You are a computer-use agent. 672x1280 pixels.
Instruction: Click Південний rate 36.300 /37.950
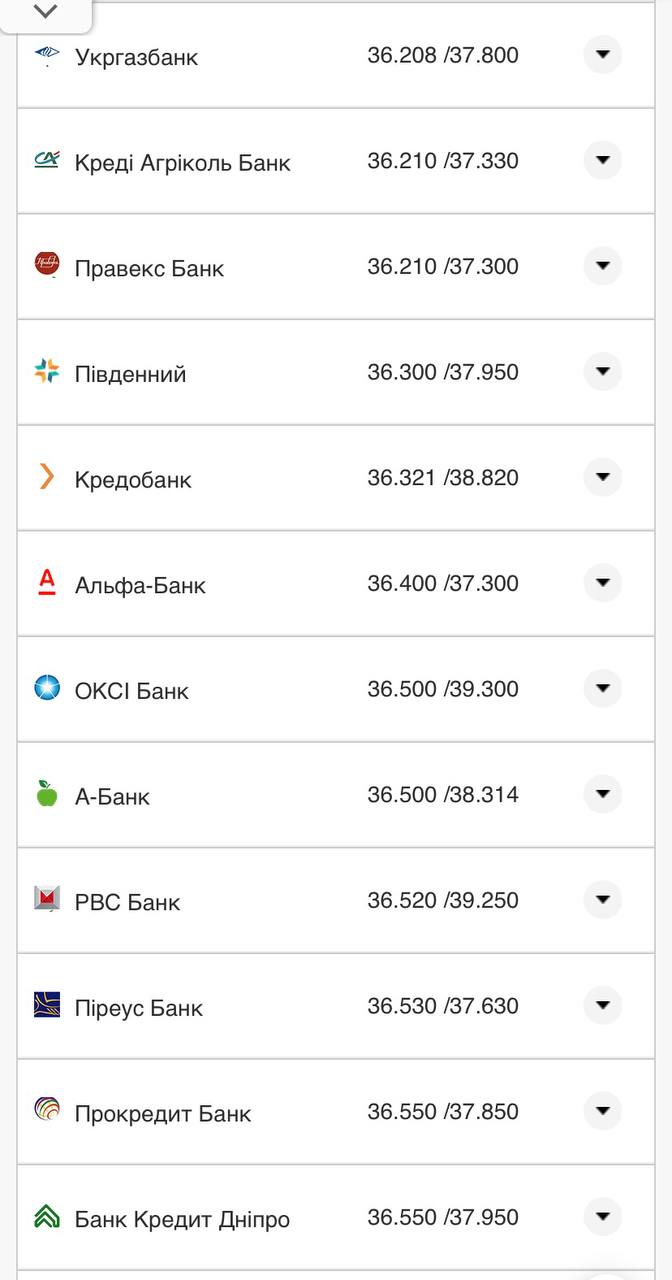coord(443,372)
